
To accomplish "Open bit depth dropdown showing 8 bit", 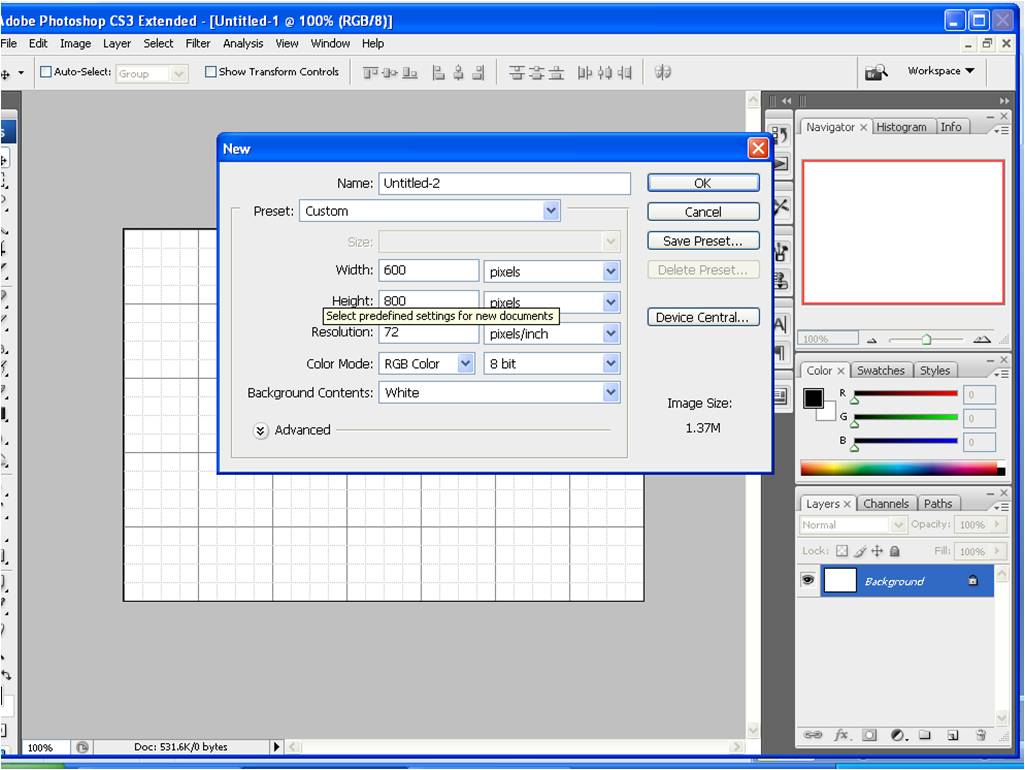I will coord(551,363).
